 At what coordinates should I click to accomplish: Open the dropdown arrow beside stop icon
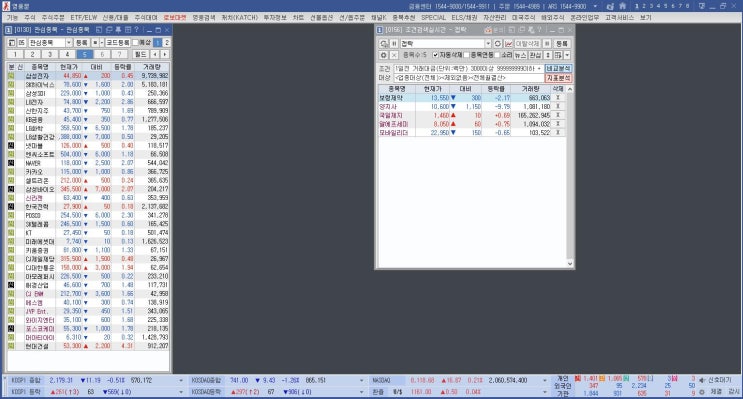coord(102,43)
